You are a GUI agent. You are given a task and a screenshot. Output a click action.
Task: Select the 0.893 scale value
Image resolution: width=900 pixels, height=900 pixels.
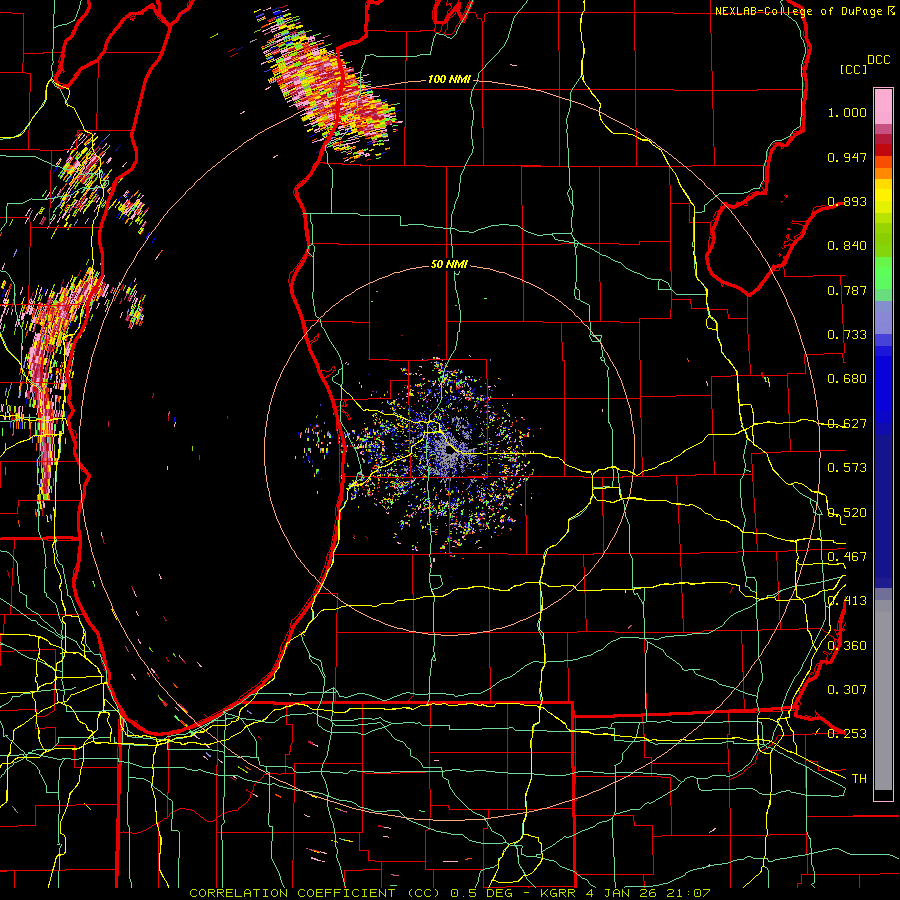click(847, 201)
